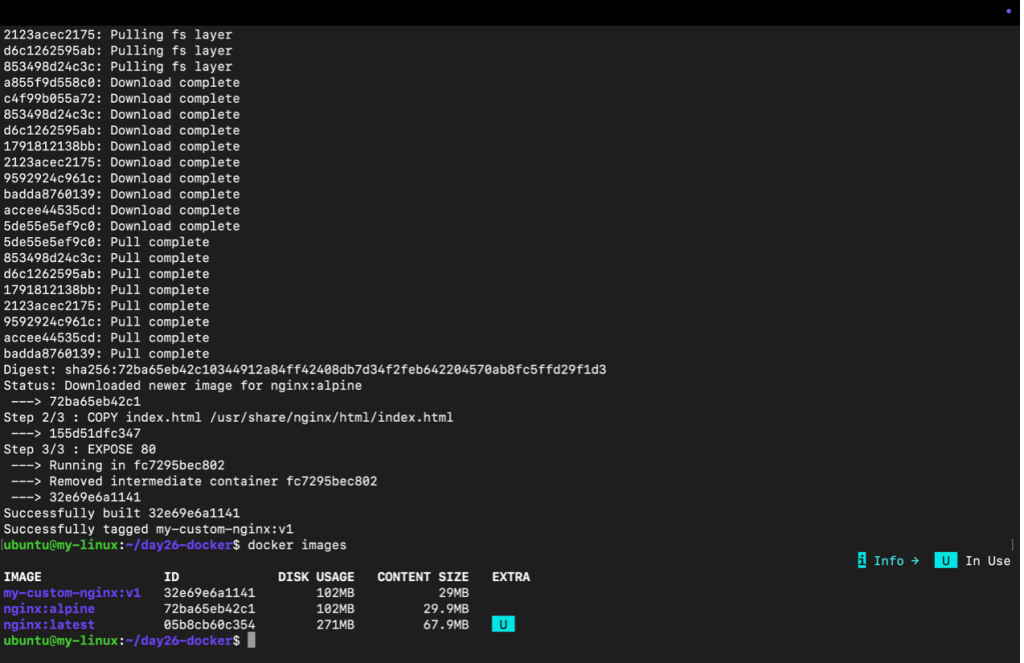Select nginx:alpine image name
Viewport: 1024px width, 663px height.
(x=49, y=609)
